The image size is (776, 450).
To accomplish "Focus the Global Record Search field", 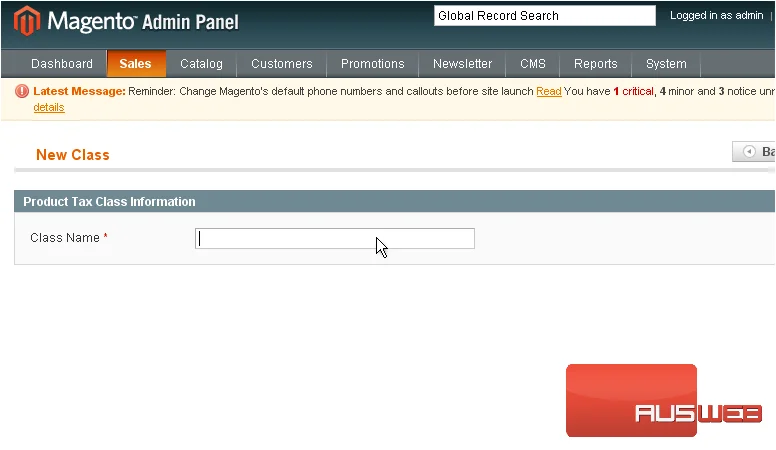I will click(x=545, y=16).
